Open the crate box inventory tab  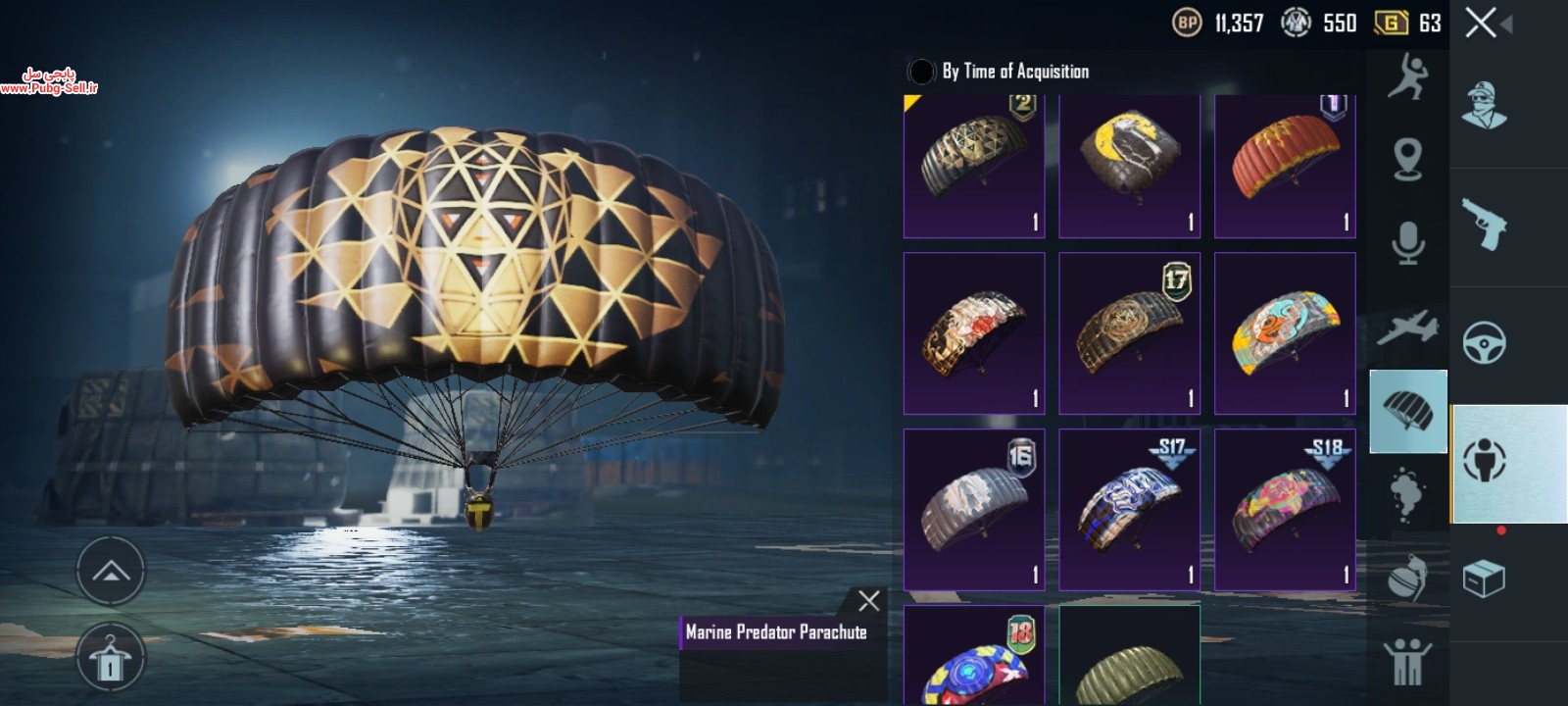pyautogui.click(x=1484, y=579)
